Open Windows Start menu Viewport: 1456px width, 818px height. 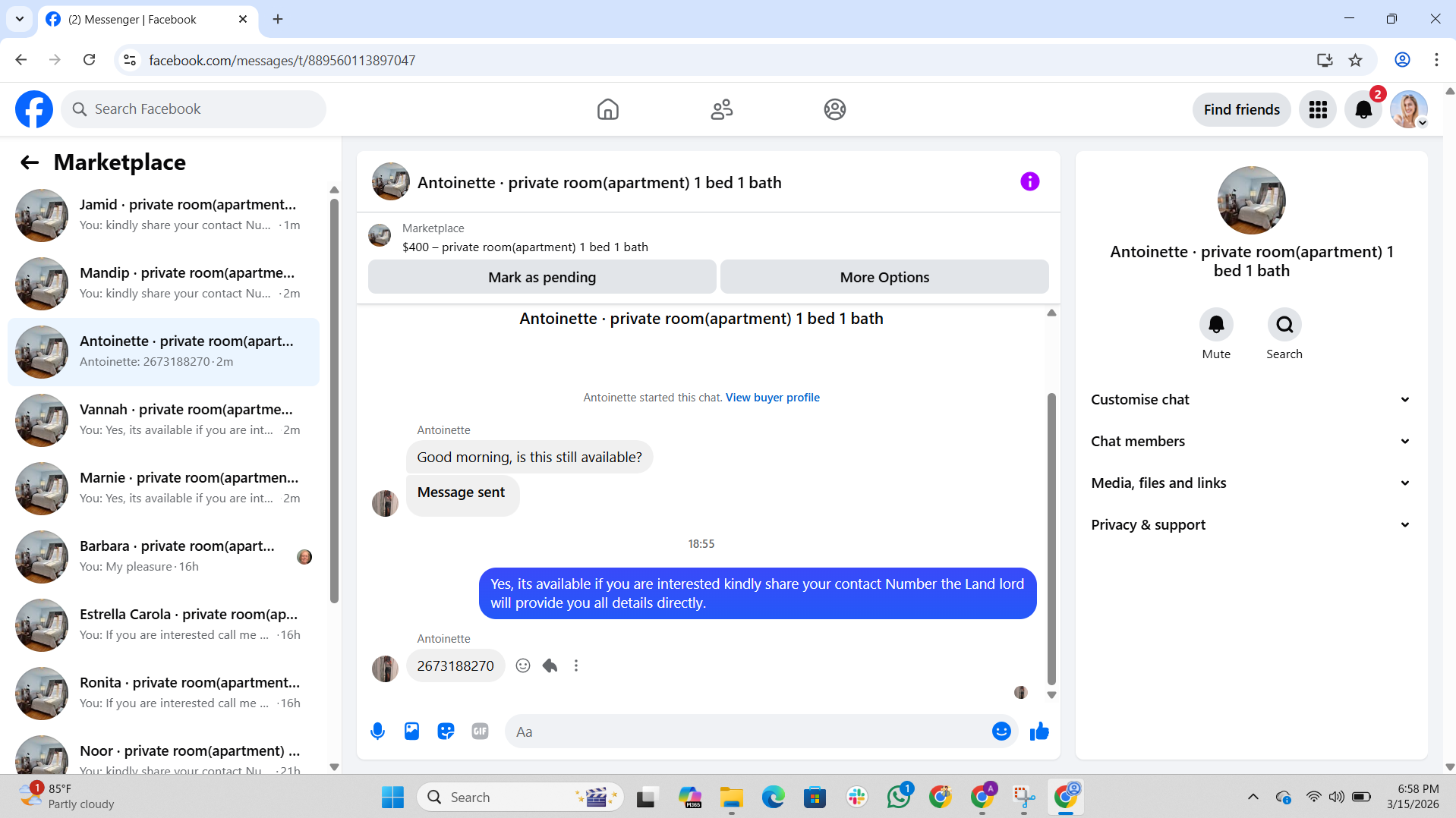coord(392,797)
